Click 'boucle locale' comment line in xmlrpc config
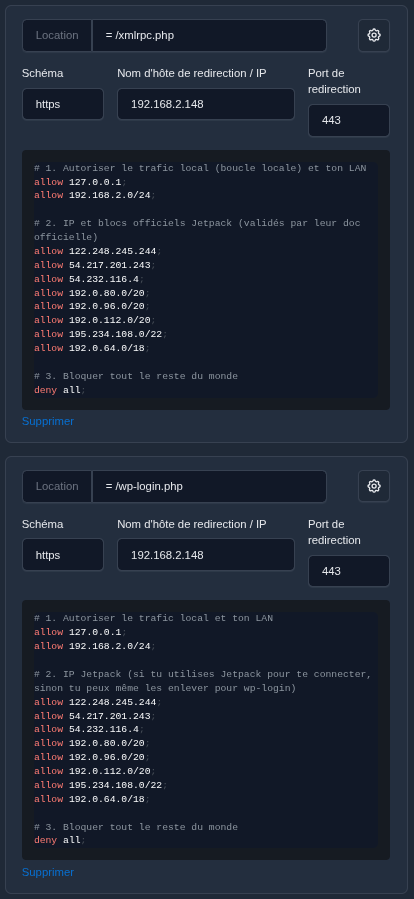 click(200, 168)
